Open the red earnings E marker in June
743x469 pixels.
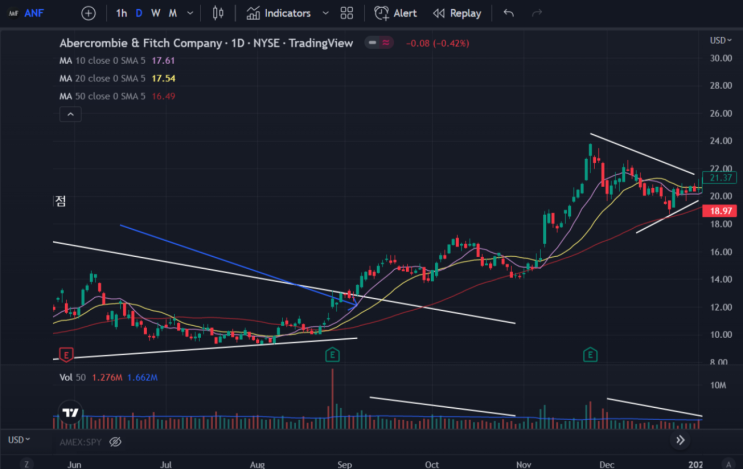66,354
